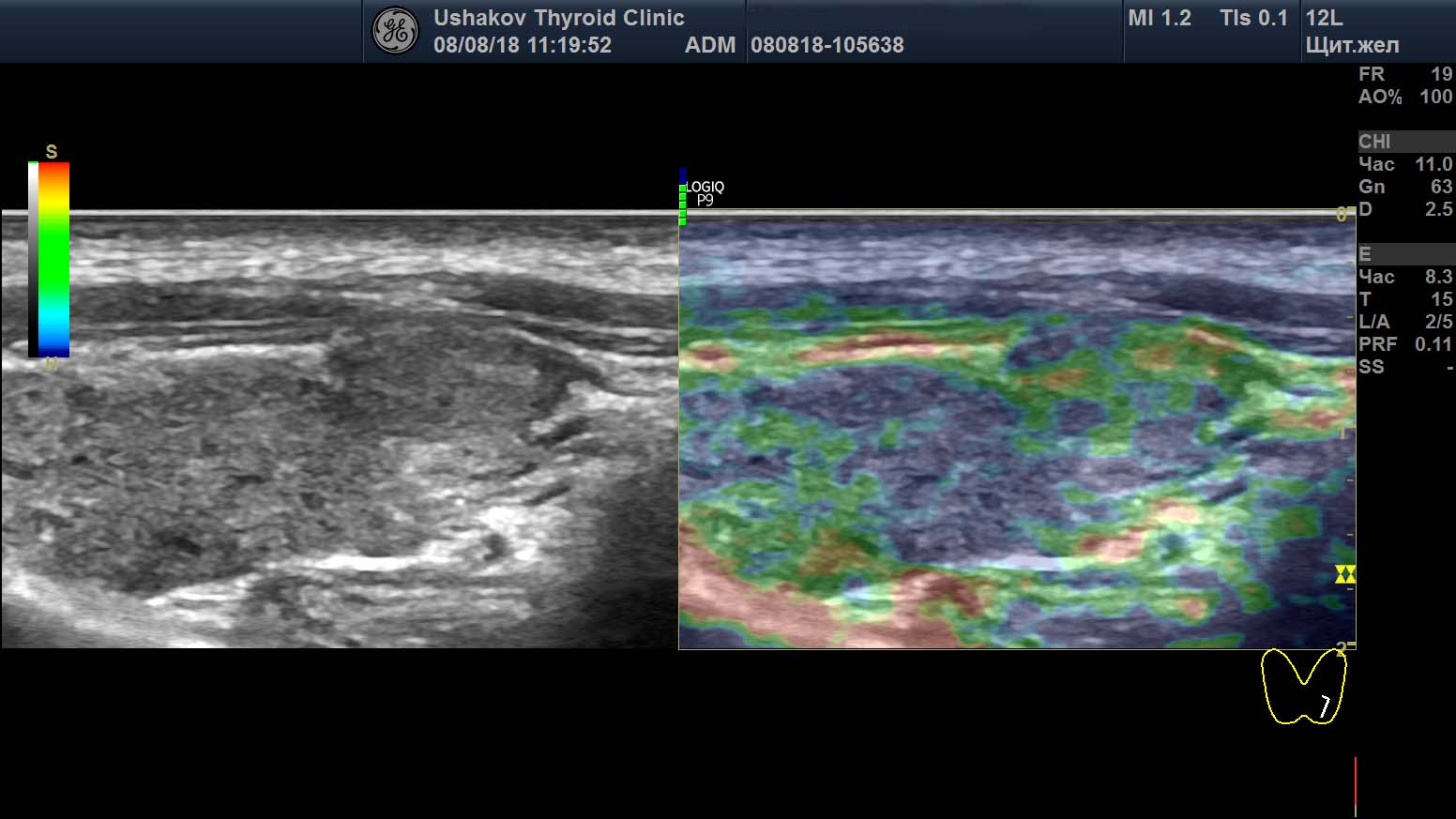Click the 2 depth scale marker at bottom
The width and height of the screenshot is (1456, 819).
point(1342,649)
